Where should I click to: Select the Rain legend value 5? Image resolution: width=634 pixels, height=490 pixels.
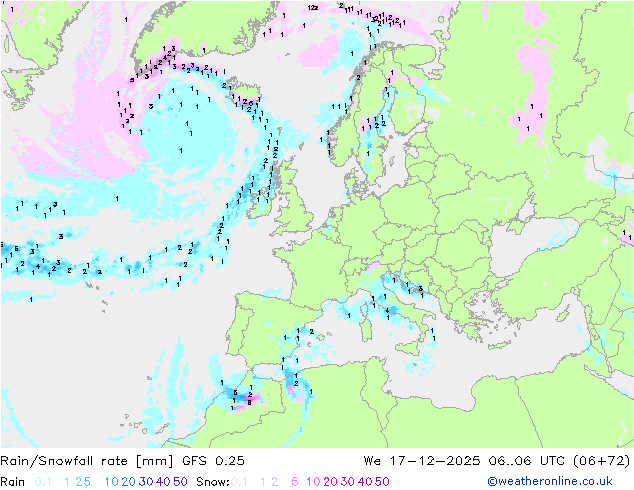pos(87,482)
